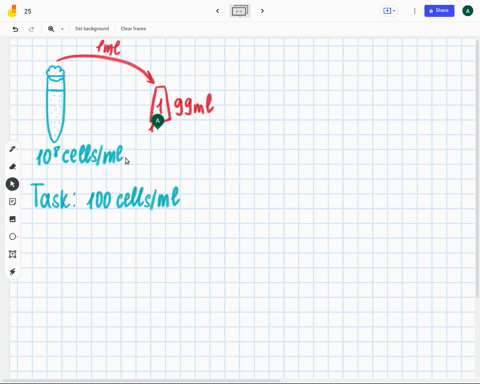The height and width of the screenshot is (384, 480).
Task: Add a text box
Action: pos(12,254)
